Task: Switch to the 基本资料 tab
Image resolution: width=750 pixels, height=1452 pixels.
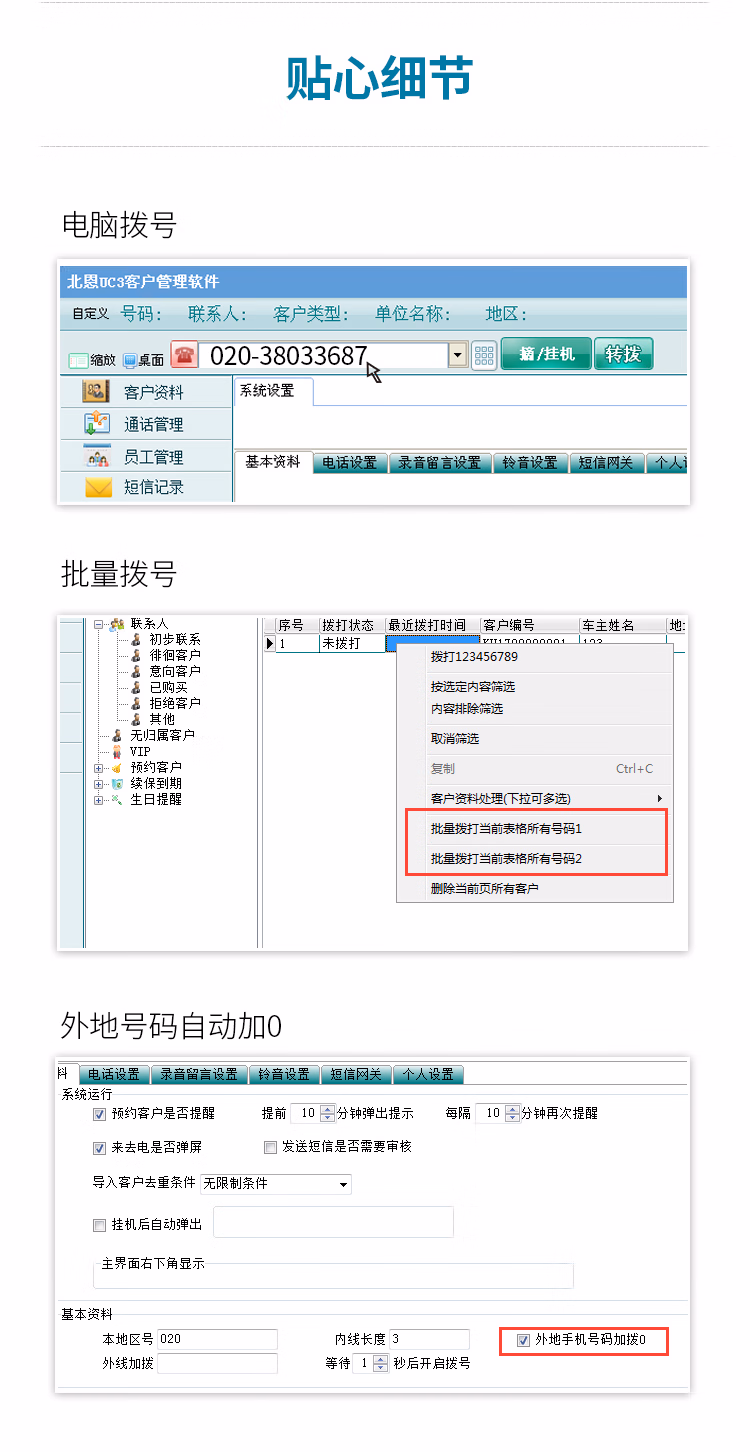Action: [273, 462]
